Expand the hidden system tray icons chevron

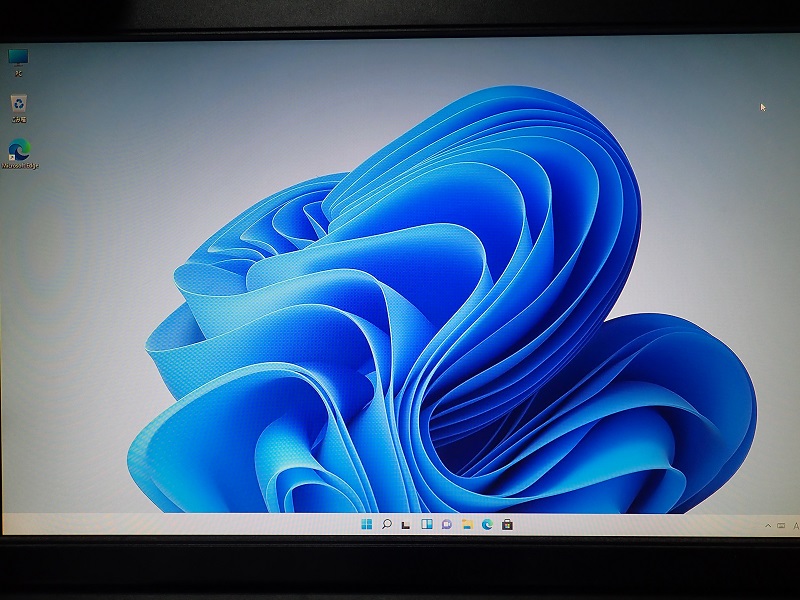[x=768, y=526]
